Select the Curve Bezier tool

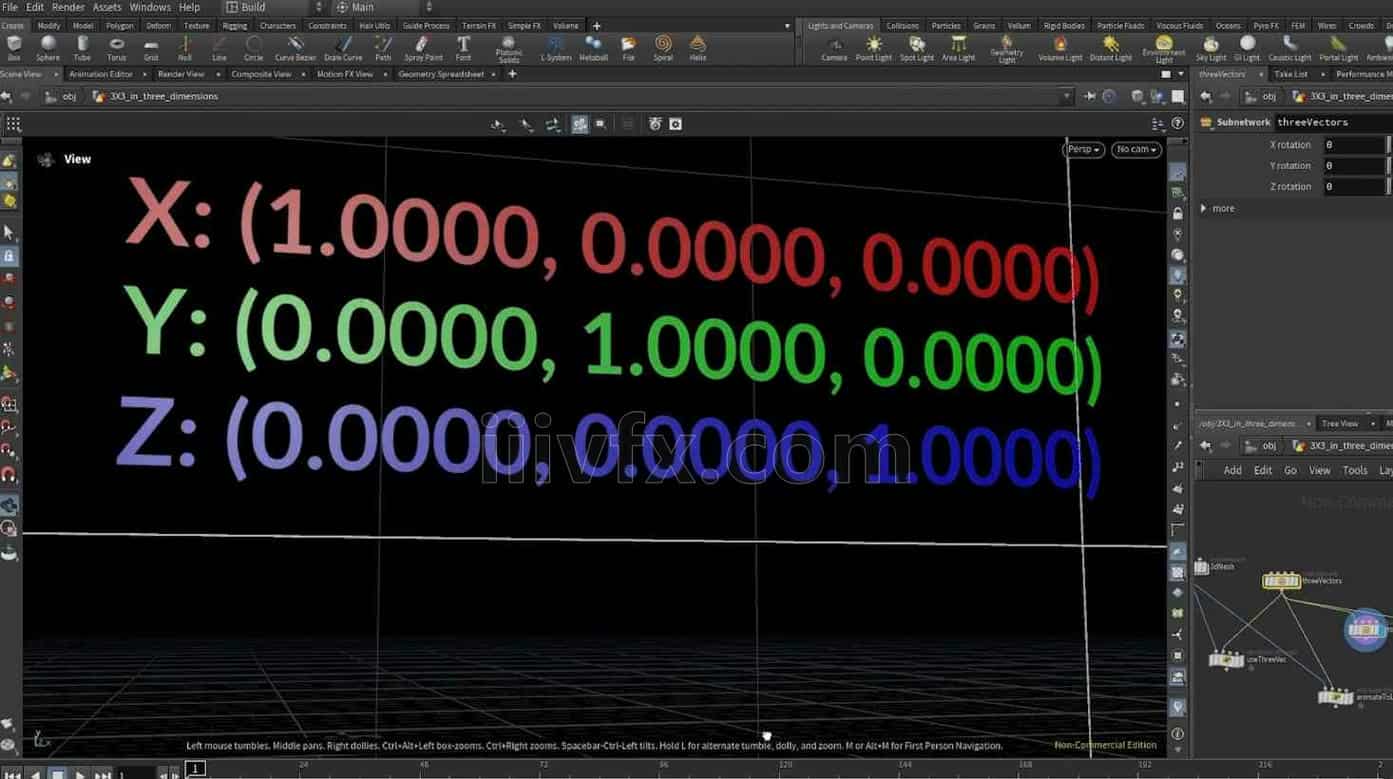coord(295,47)
